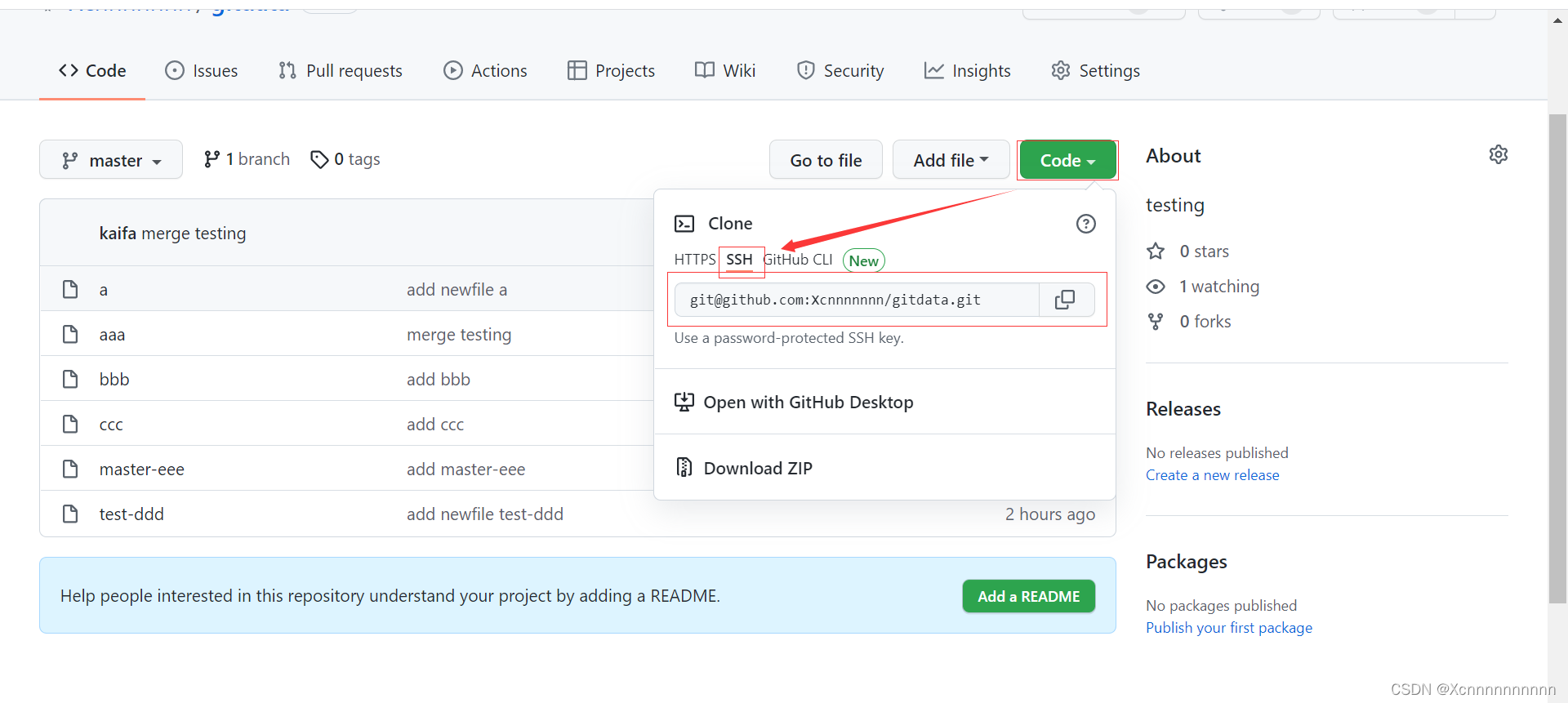Open the Packages heading link
1568x703 pixels.
[1187, 562]
